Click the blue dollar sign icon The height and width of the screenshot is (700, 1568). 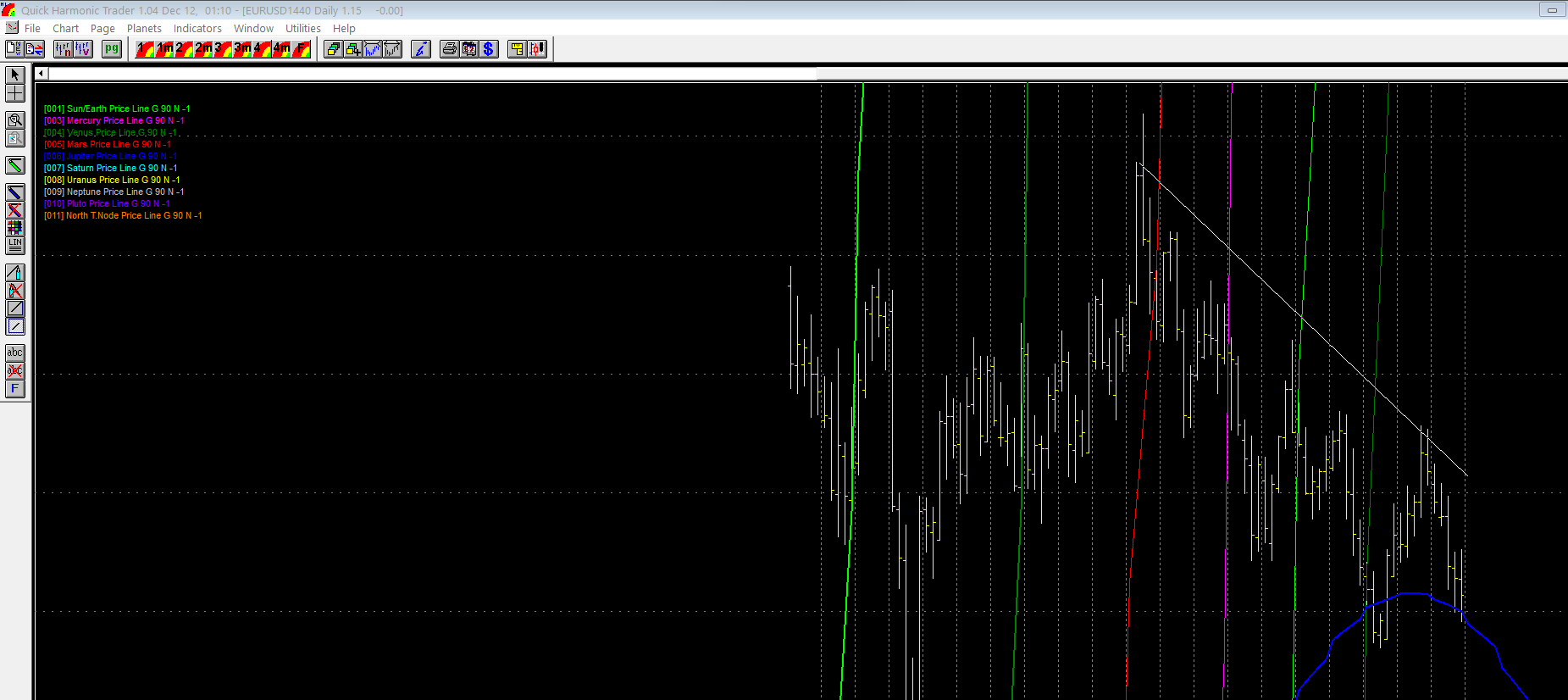point(489,49)
